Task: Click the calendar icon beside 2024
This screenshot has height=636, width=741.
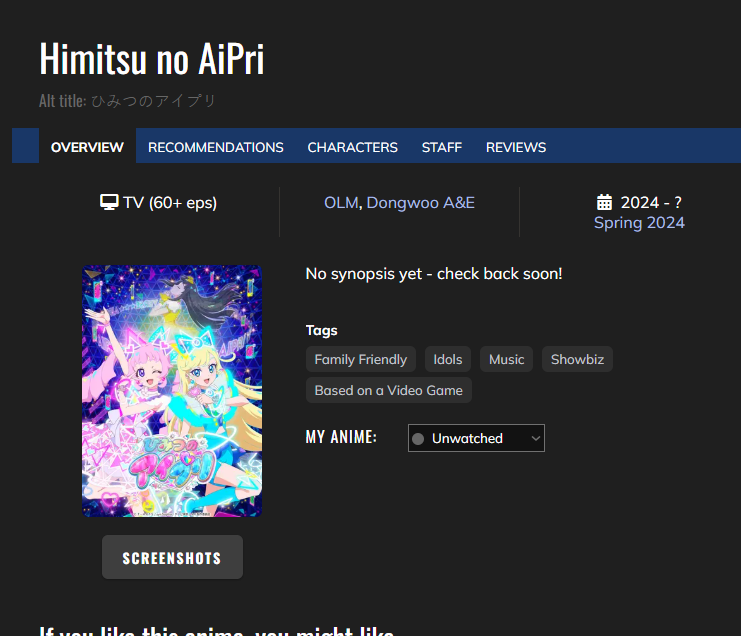Action: point(604,203)
